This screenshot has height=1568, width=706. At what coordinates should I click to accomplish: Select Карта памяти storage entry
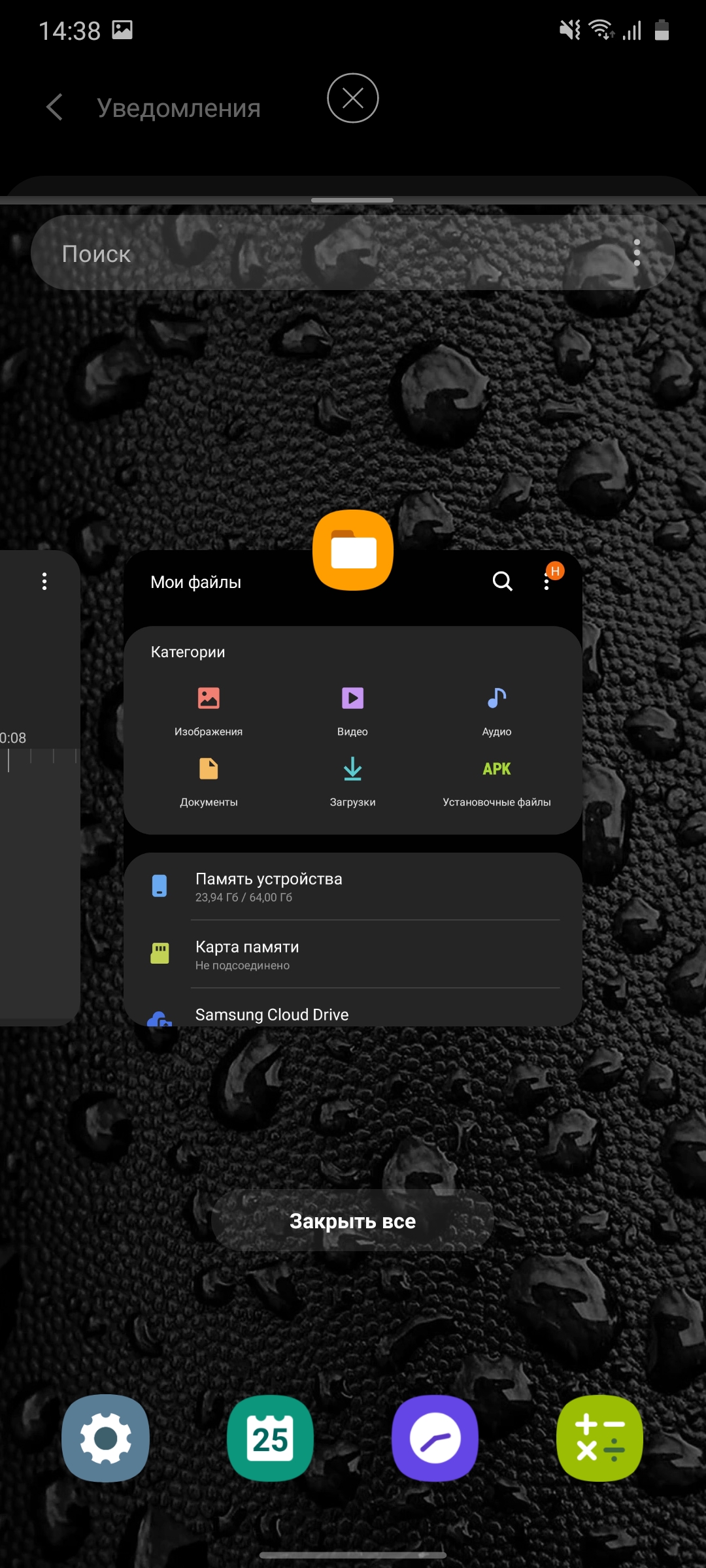[353, 955]
